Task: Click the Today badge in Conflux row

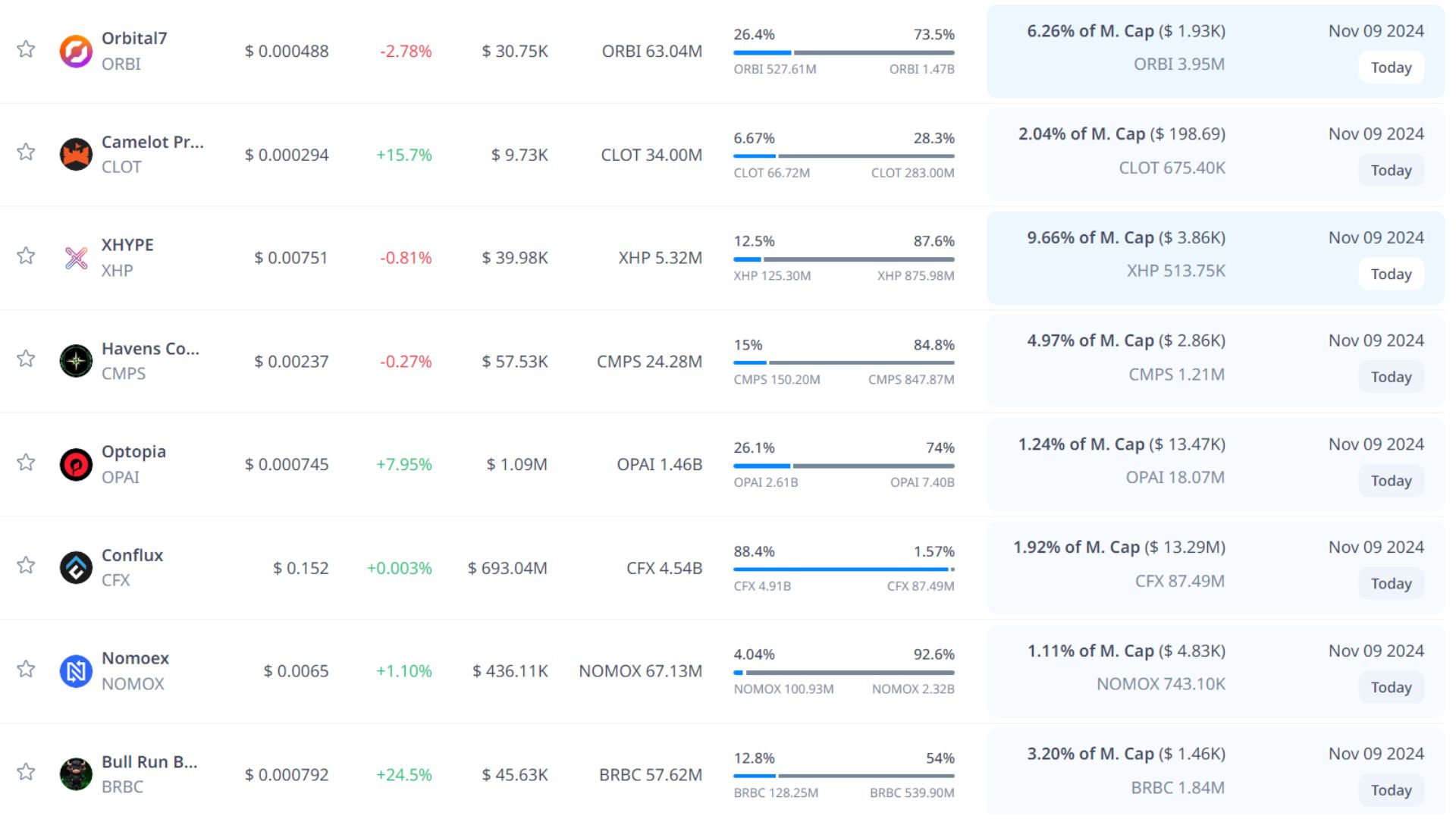Action: pos(1390,584)
